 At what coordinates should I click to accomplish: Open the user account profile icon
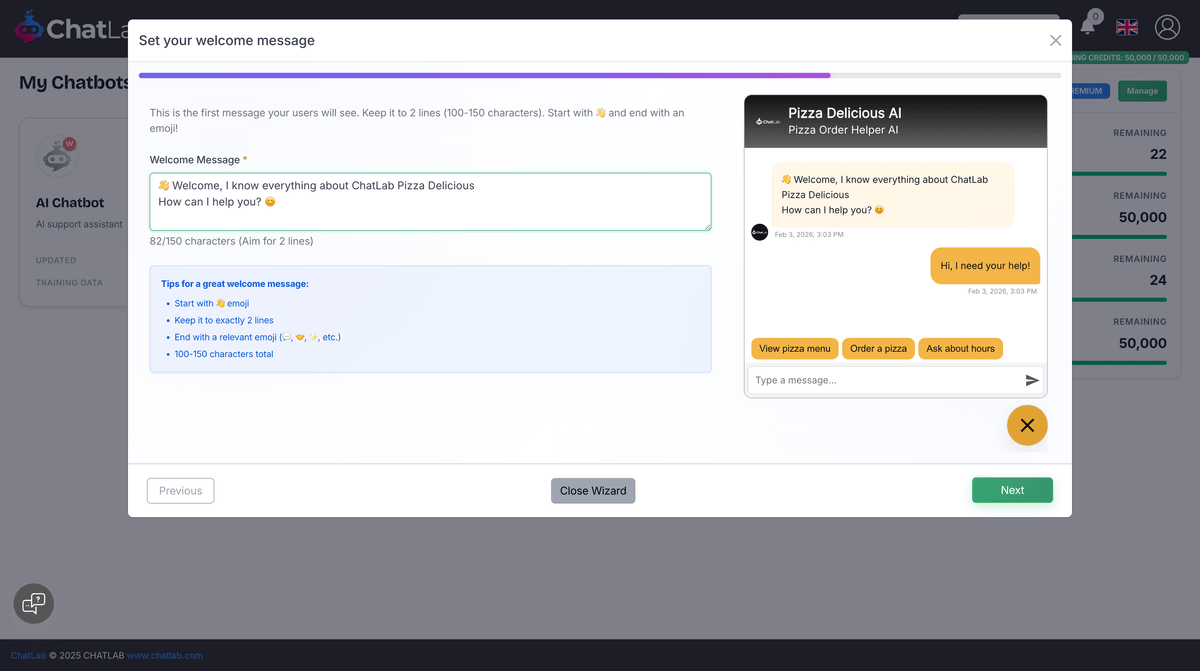pyautogui.click(x=1167, y=27)
